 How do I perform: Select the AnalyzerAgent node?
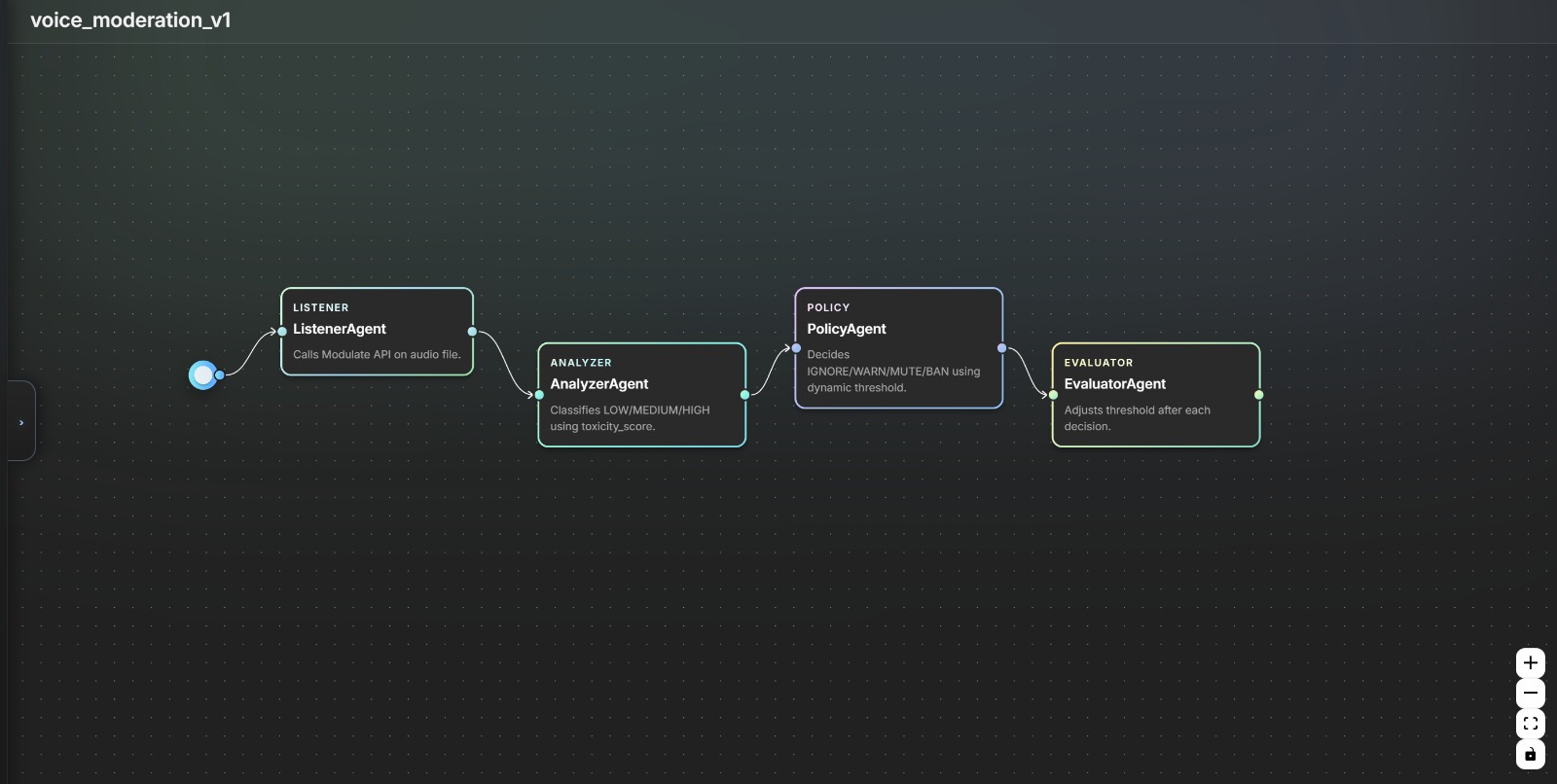pyautogui.click(x=641, y=395)
